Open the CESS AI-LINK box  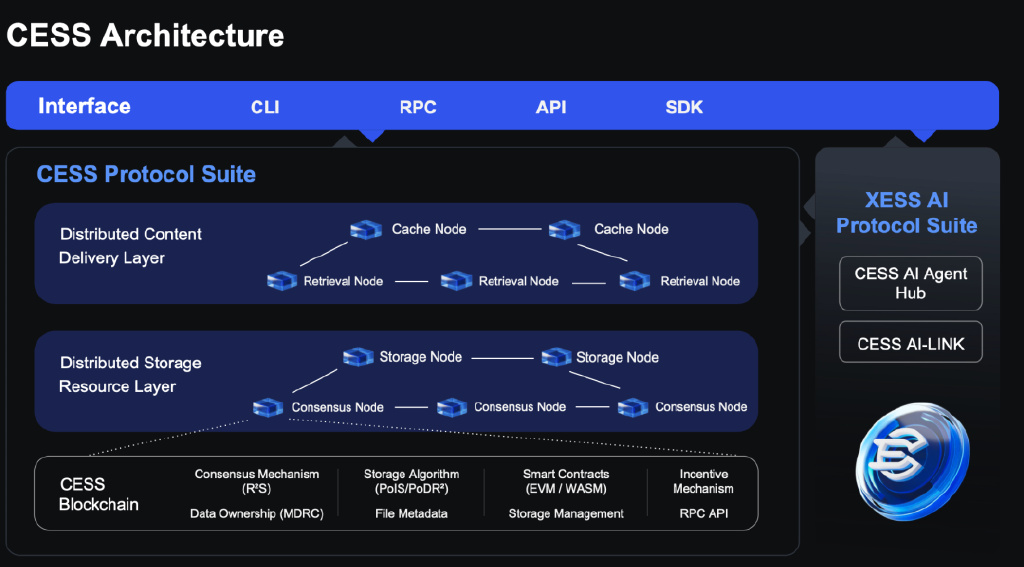[910, 342]
